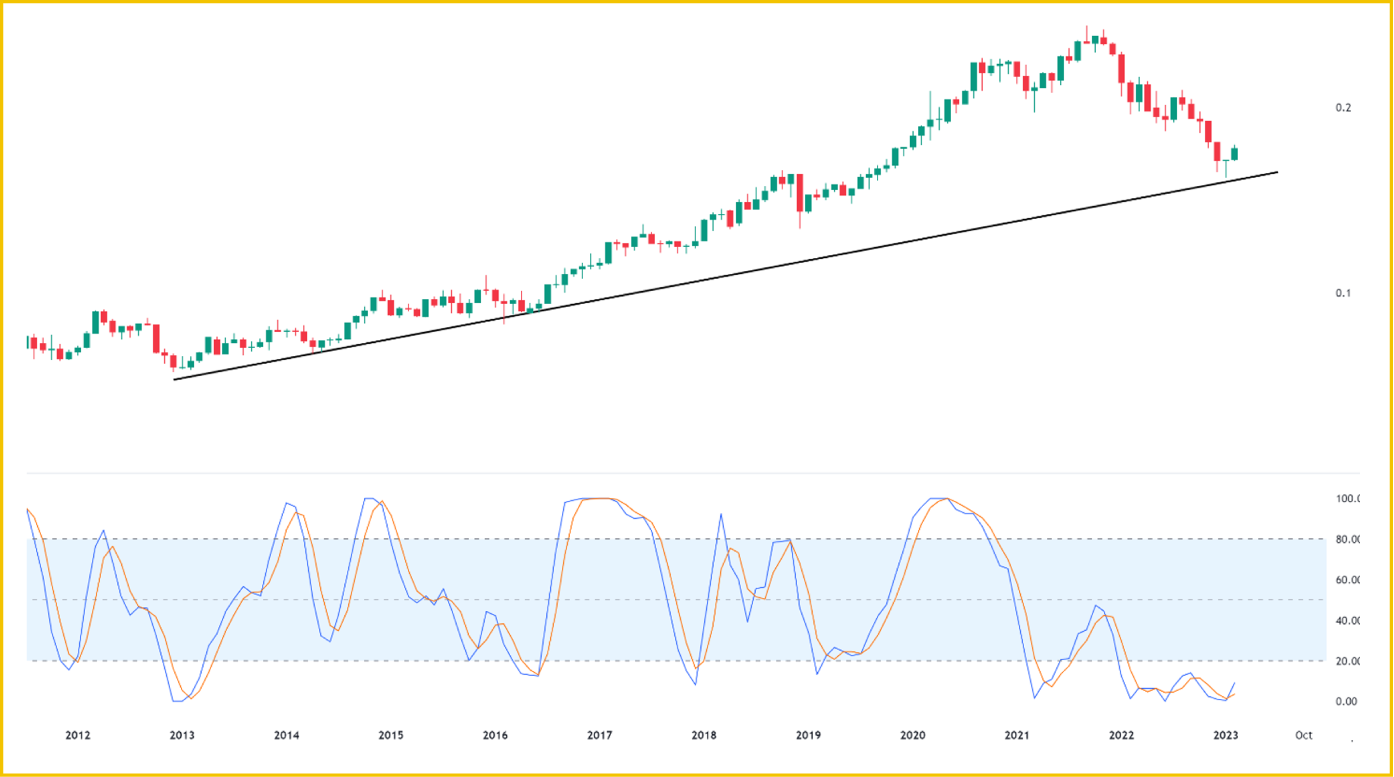Click the last green candlestick in 2023
This screenshot has width=1394, height=777.
pos(1236,153)
